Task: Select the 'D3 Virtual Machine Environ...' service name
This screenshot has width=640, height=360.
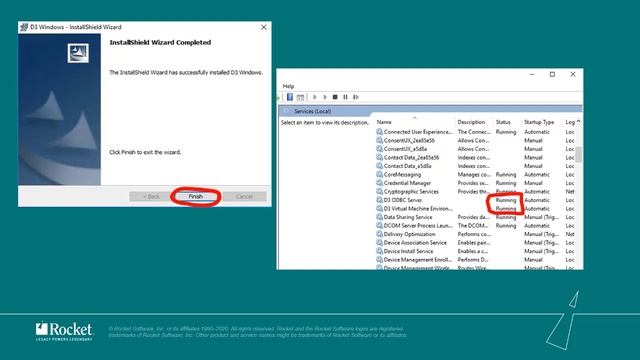Action: pyautogui.click(x=418, y=209)
